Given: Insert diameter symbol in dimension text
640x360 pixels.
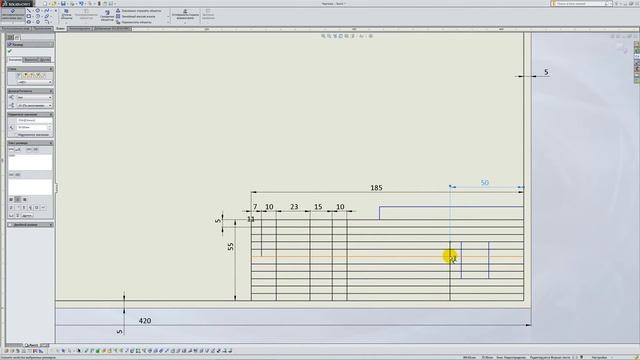Looking at the screenshot, I should point(11,208).
